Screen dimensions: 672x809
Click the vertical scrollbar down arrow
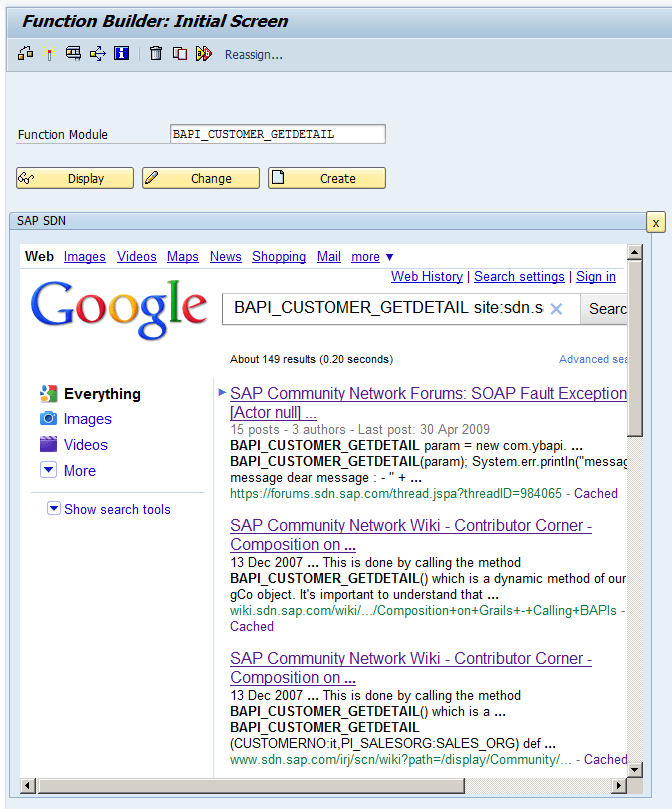pyautogui.click(x=635, y=770)
